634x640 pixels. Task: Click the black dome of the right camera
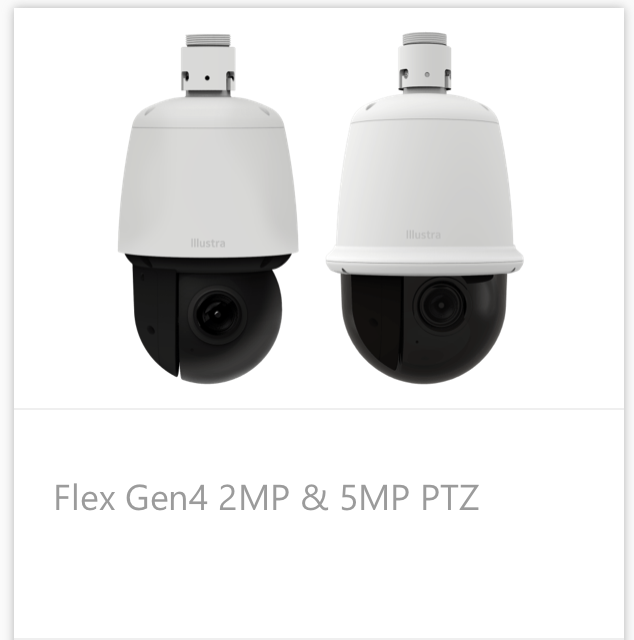tap(425, 328)
